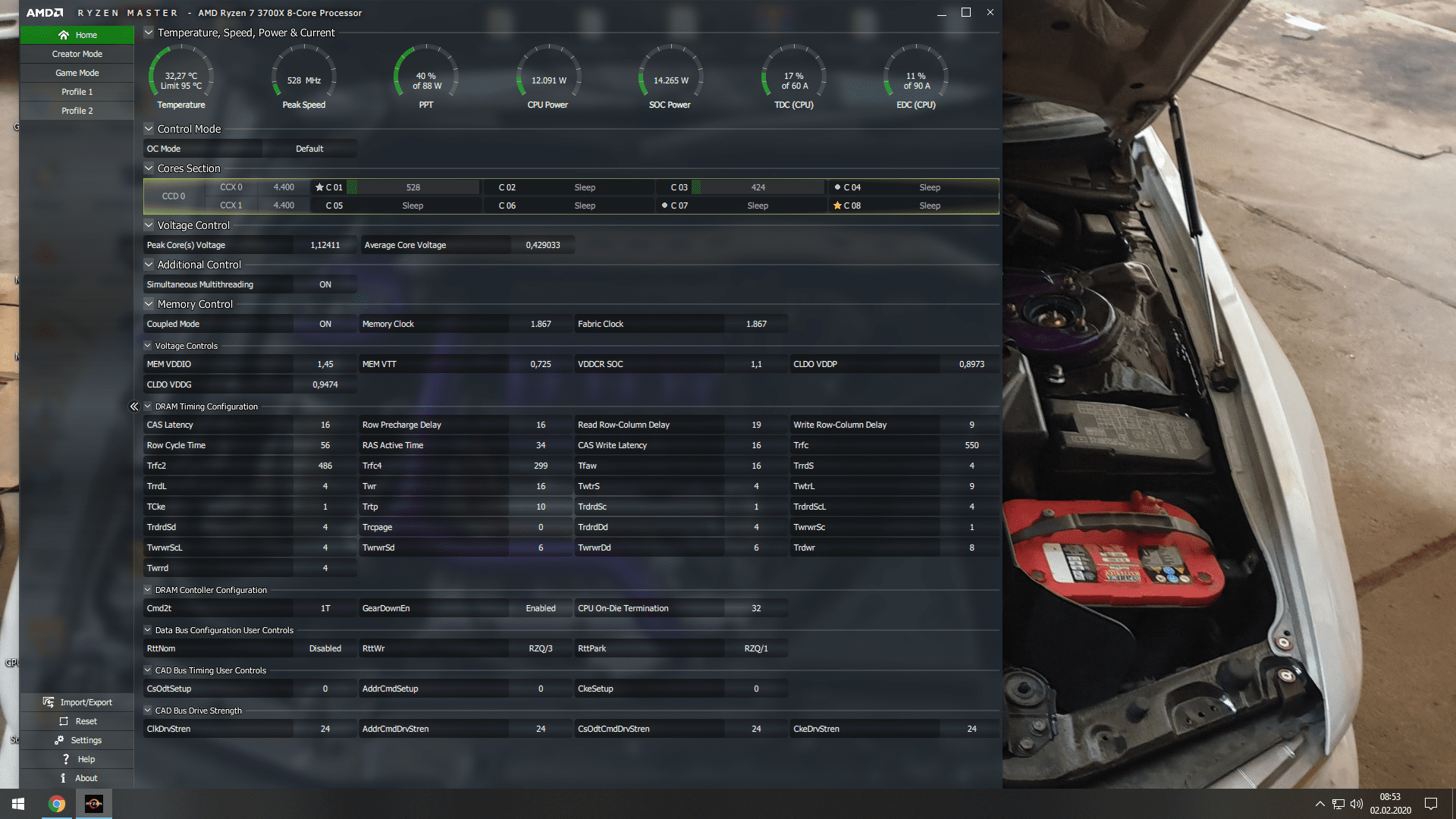Click the gold star on core C 08
Viewport: 1456px width, 819px height.
click(x=837, y=206)
